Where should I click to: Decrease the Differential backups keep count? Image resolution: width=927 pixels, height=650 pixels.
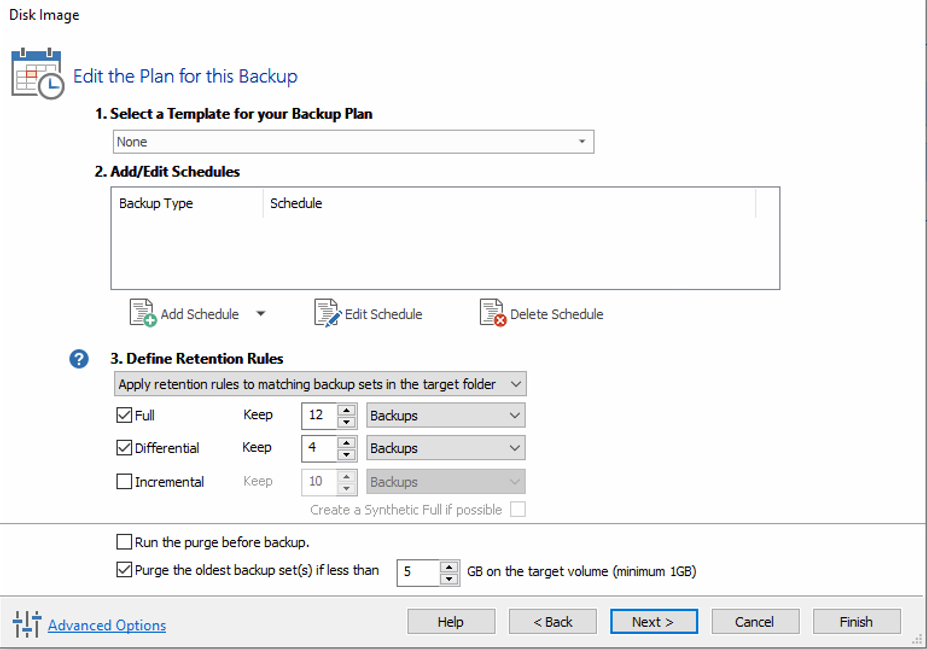pyautogui.click(x=347, y=454)
